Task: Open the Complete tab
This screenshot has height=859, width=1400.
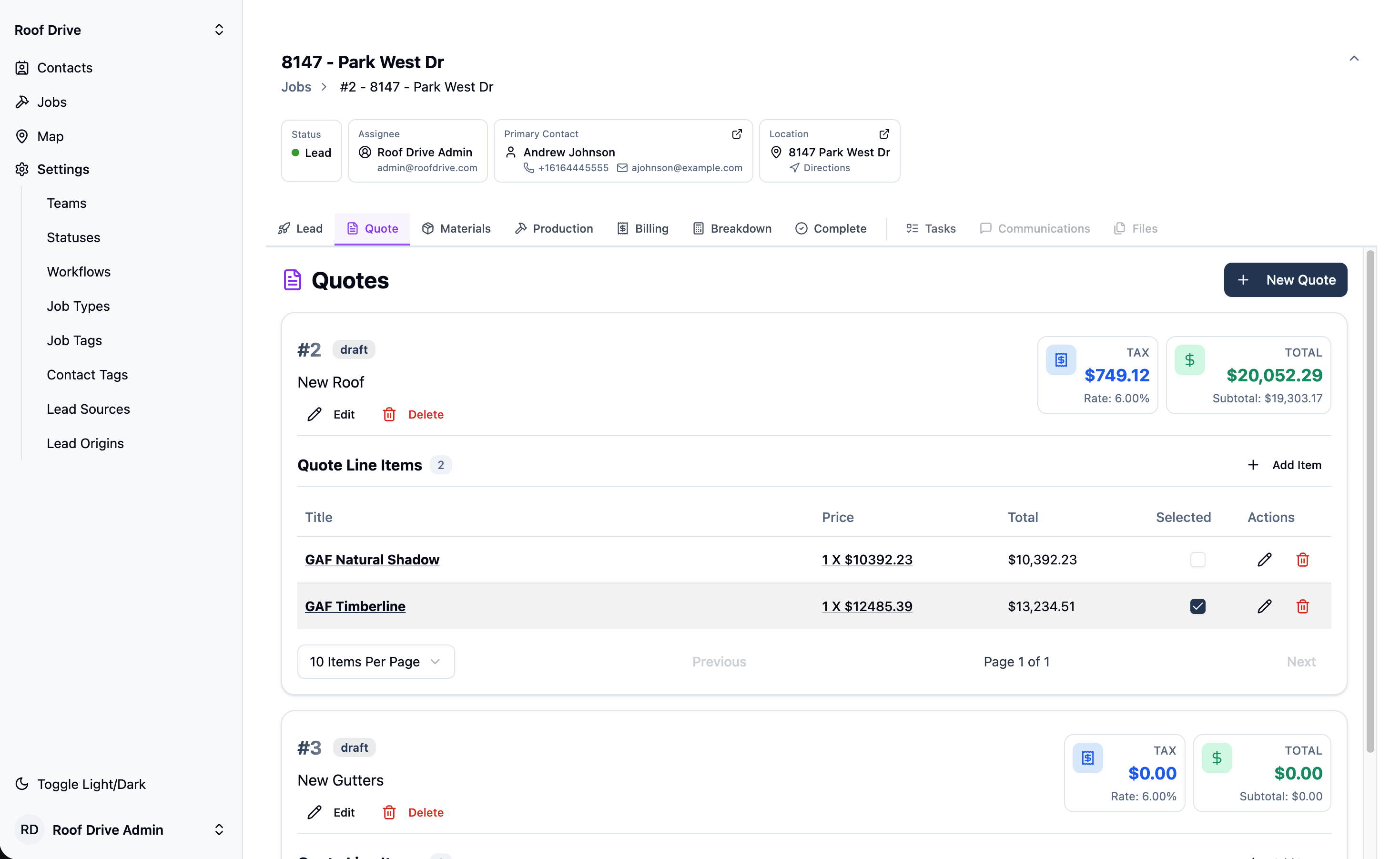Action: 831,228
